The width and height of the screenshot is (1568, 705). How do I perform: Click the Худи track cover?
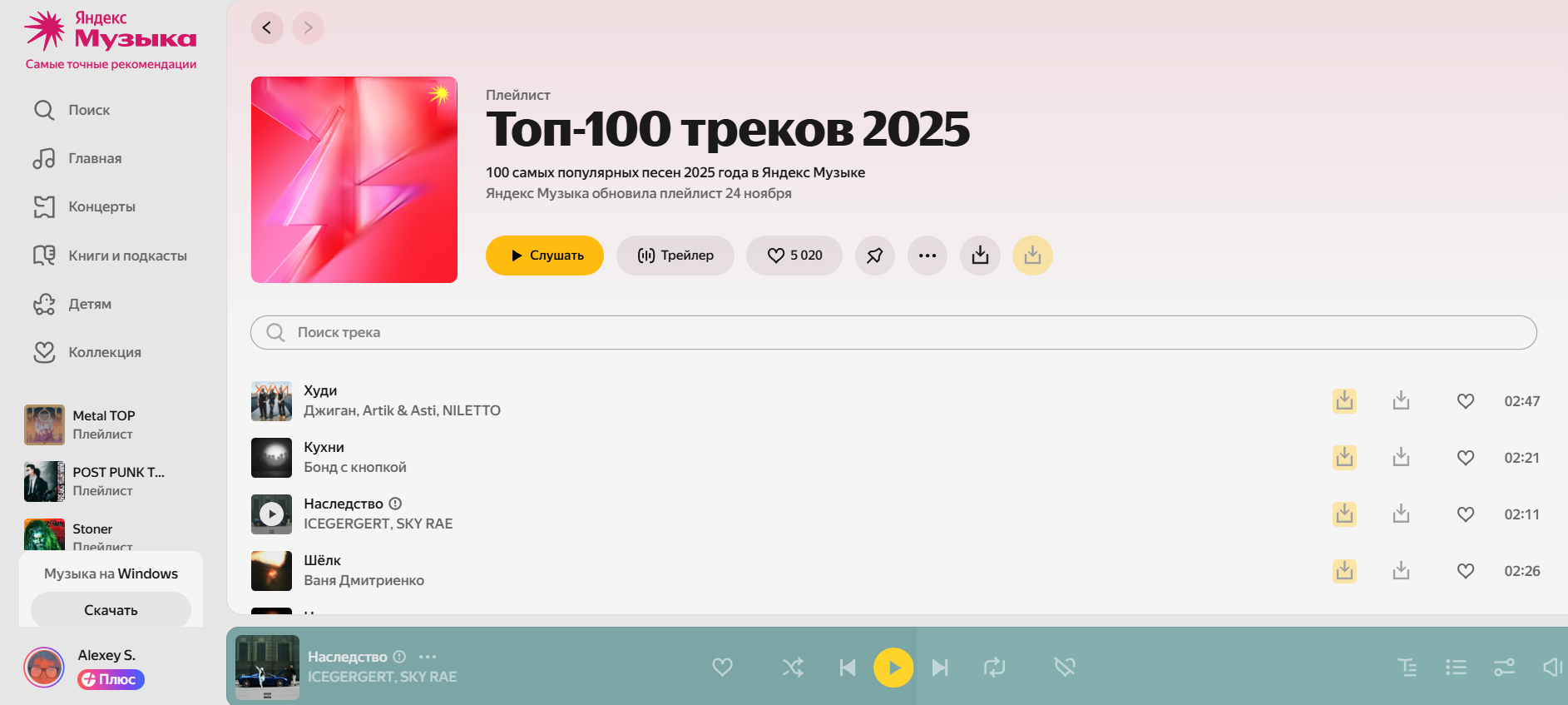coord(271,401)
